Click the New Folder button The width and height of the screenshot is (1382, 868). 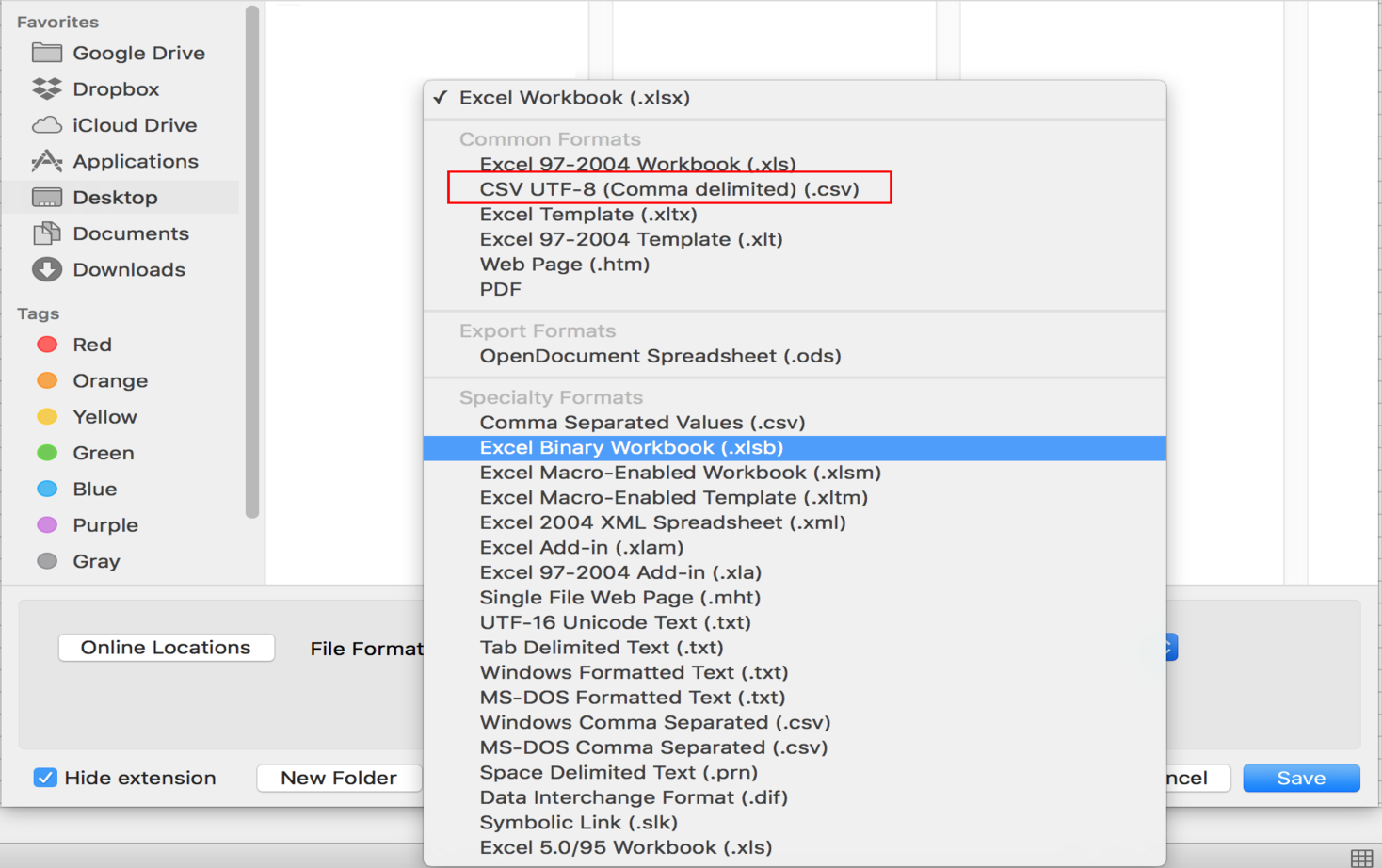(x=338, y=778)
